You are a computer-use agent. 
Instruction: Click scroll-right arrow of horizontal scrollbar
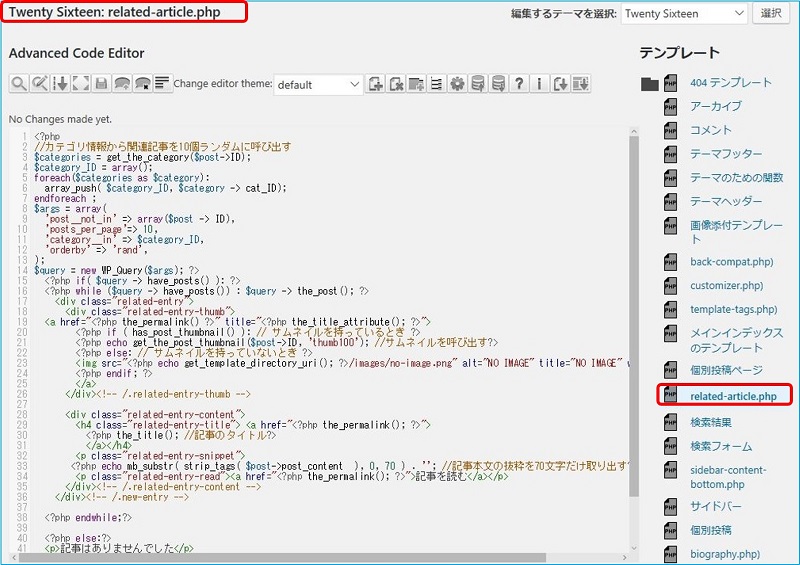pos(625,557)
